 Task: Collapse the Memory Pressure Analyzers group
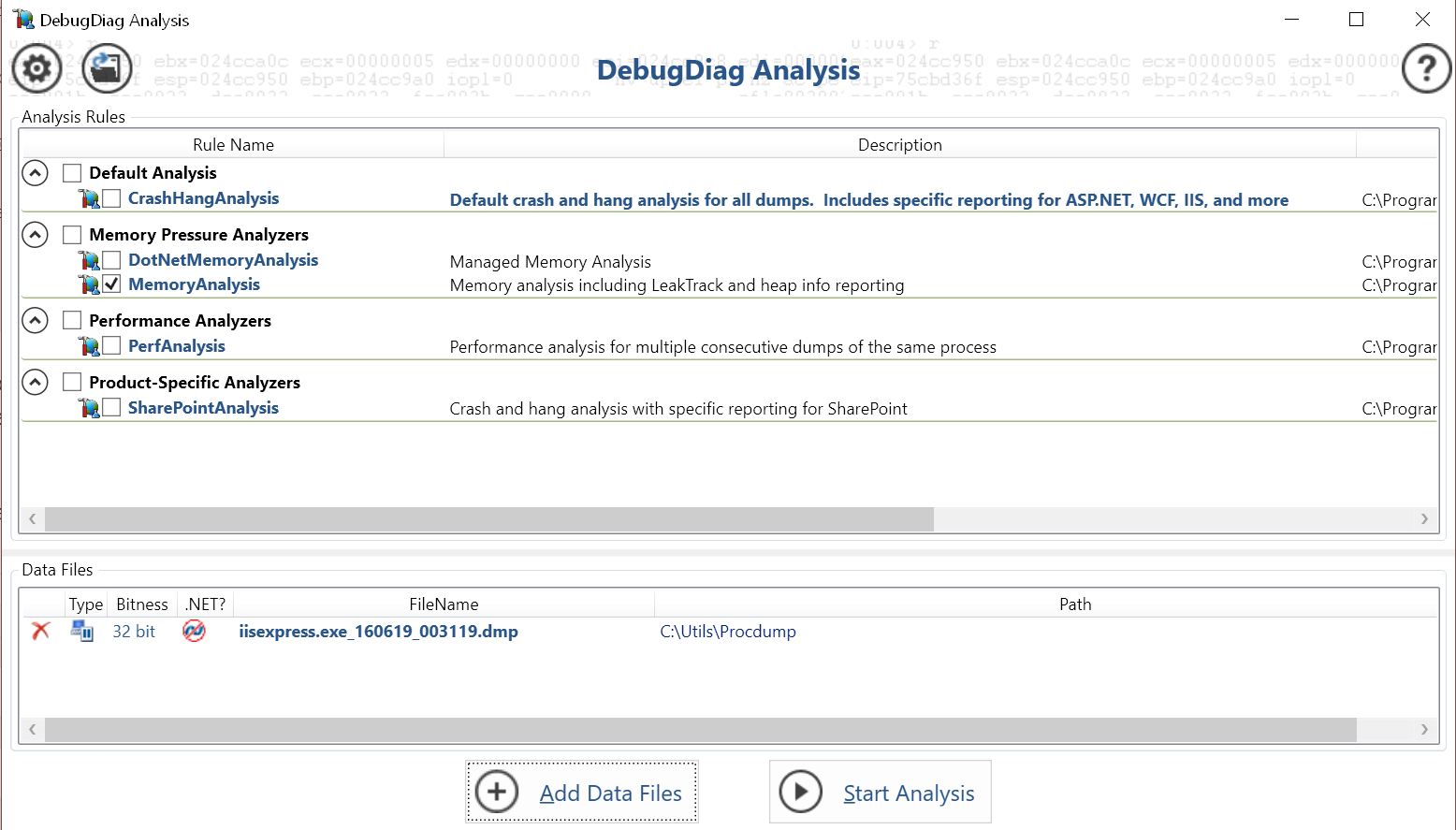point(35,235)
